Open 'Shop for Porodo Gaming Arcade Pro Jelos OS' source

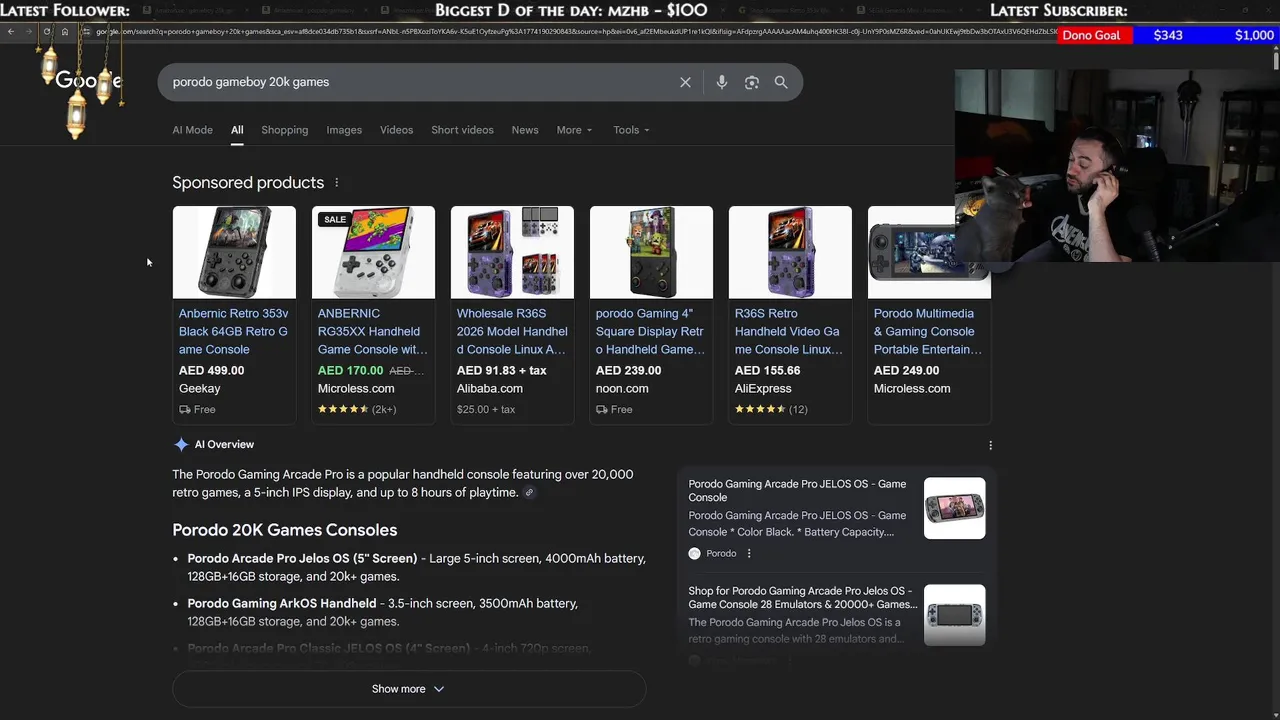802,597
